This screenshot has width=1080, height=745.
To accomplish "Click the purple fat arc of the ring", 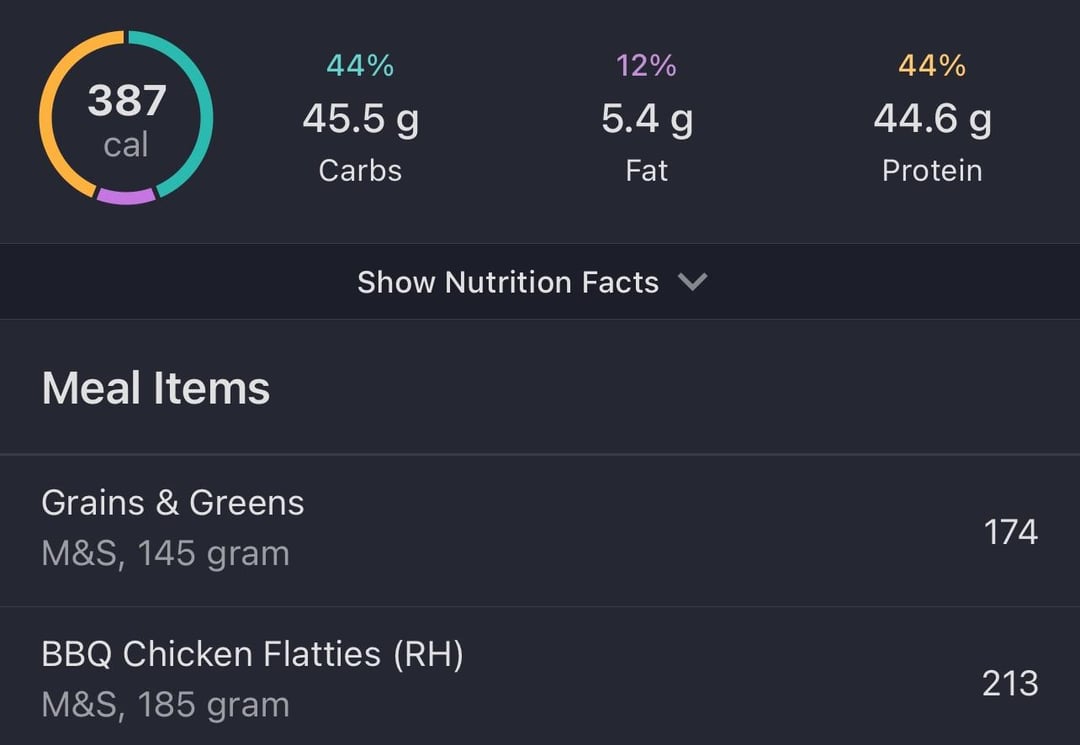I will pyautogui.click(x=126, y=197).
